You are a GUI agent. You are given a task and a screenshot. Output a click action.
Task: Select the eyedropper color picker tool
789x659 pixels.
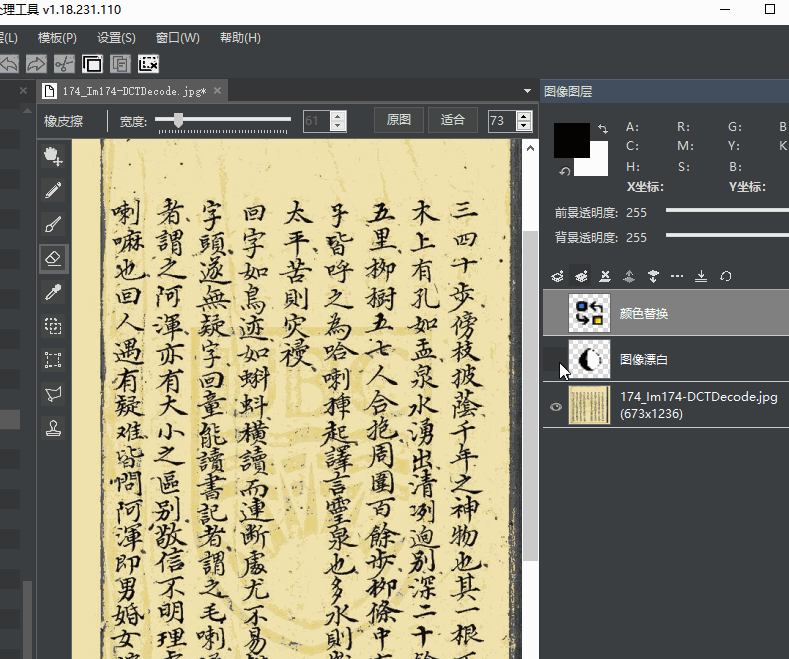point(53,292)
